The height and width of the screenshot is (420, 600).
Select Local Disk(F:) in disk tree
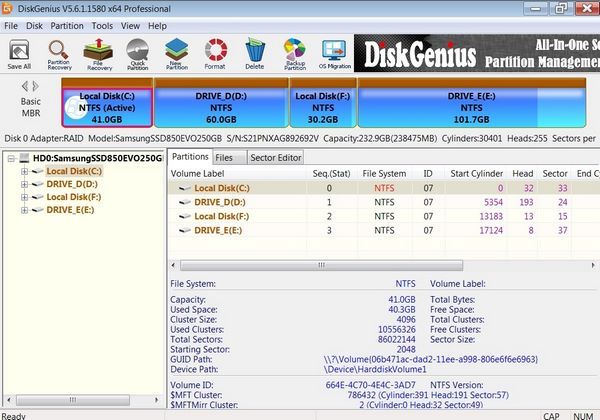pos(74,197)
